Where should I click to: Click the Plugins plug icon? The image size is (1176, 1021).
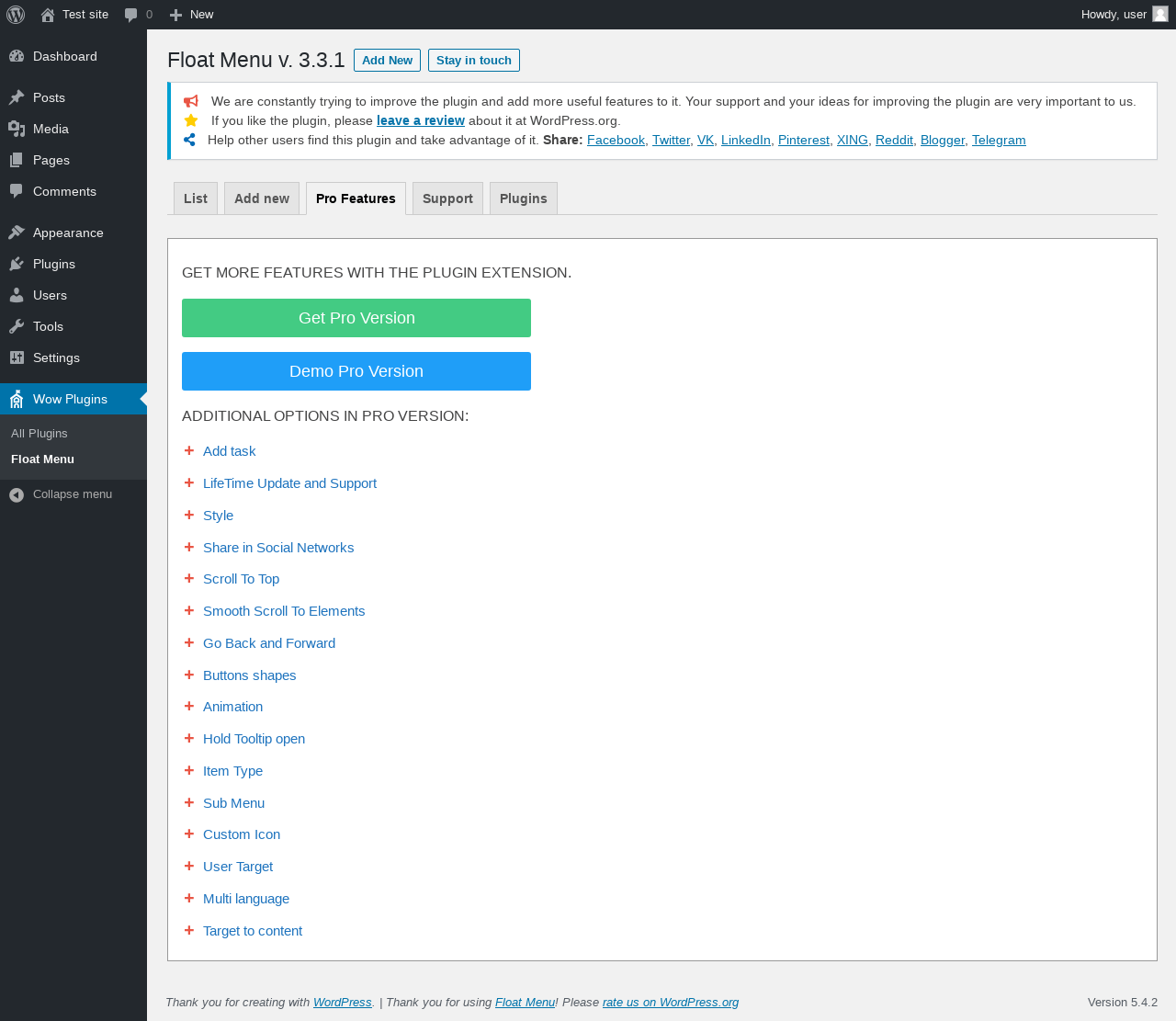point(17,264)
